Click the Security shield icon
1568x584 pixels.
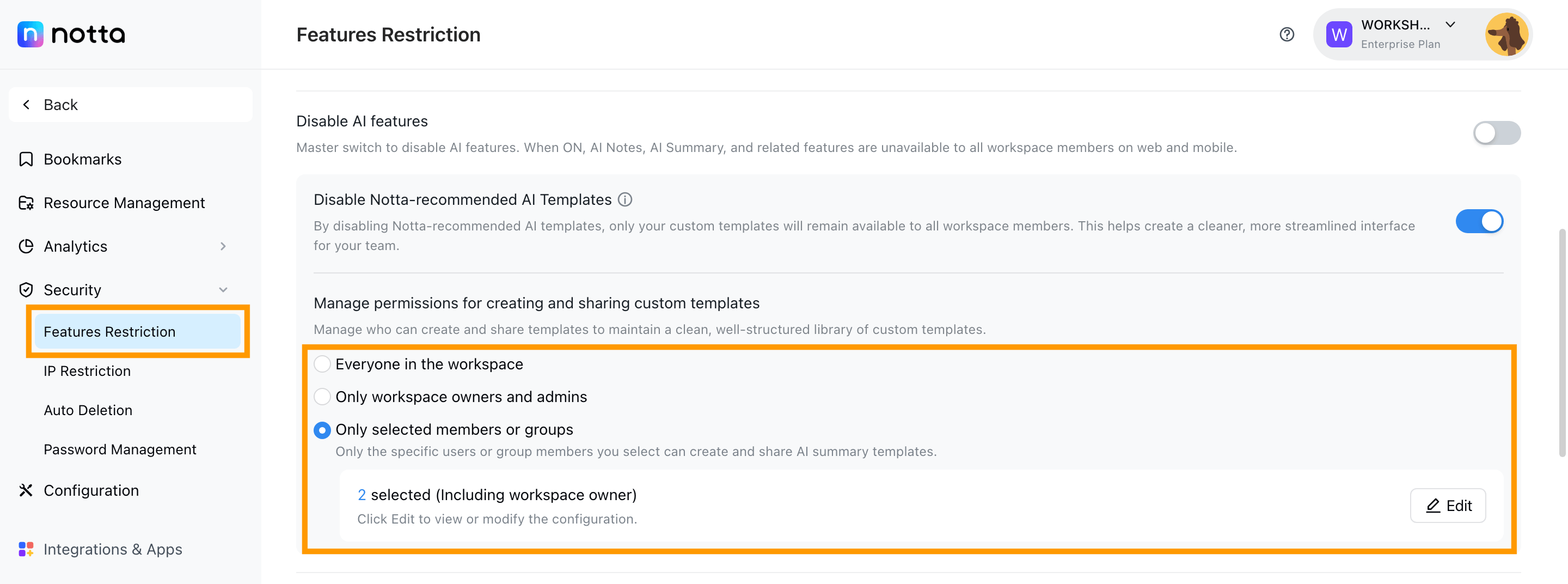tap(26, 290)
